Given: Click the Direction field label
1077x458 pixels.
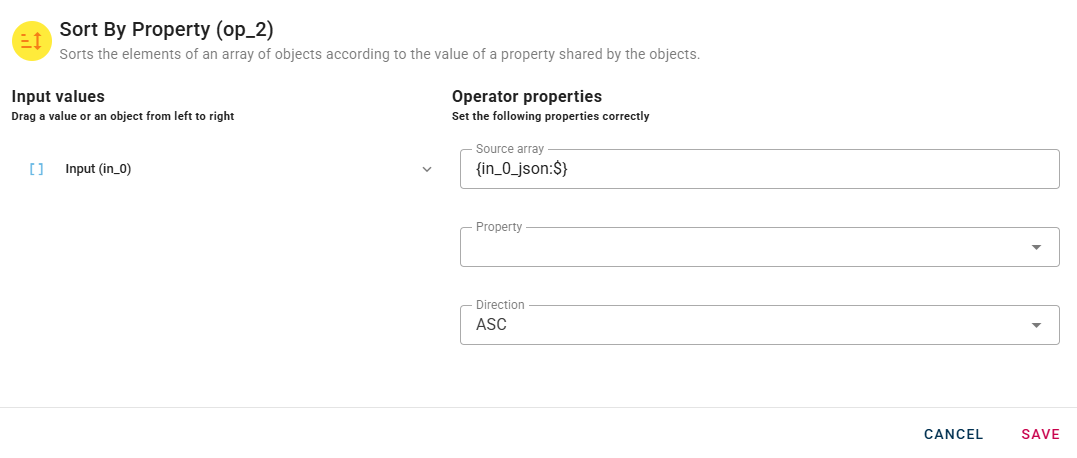Looking at the screenshot, I should 500,305.
